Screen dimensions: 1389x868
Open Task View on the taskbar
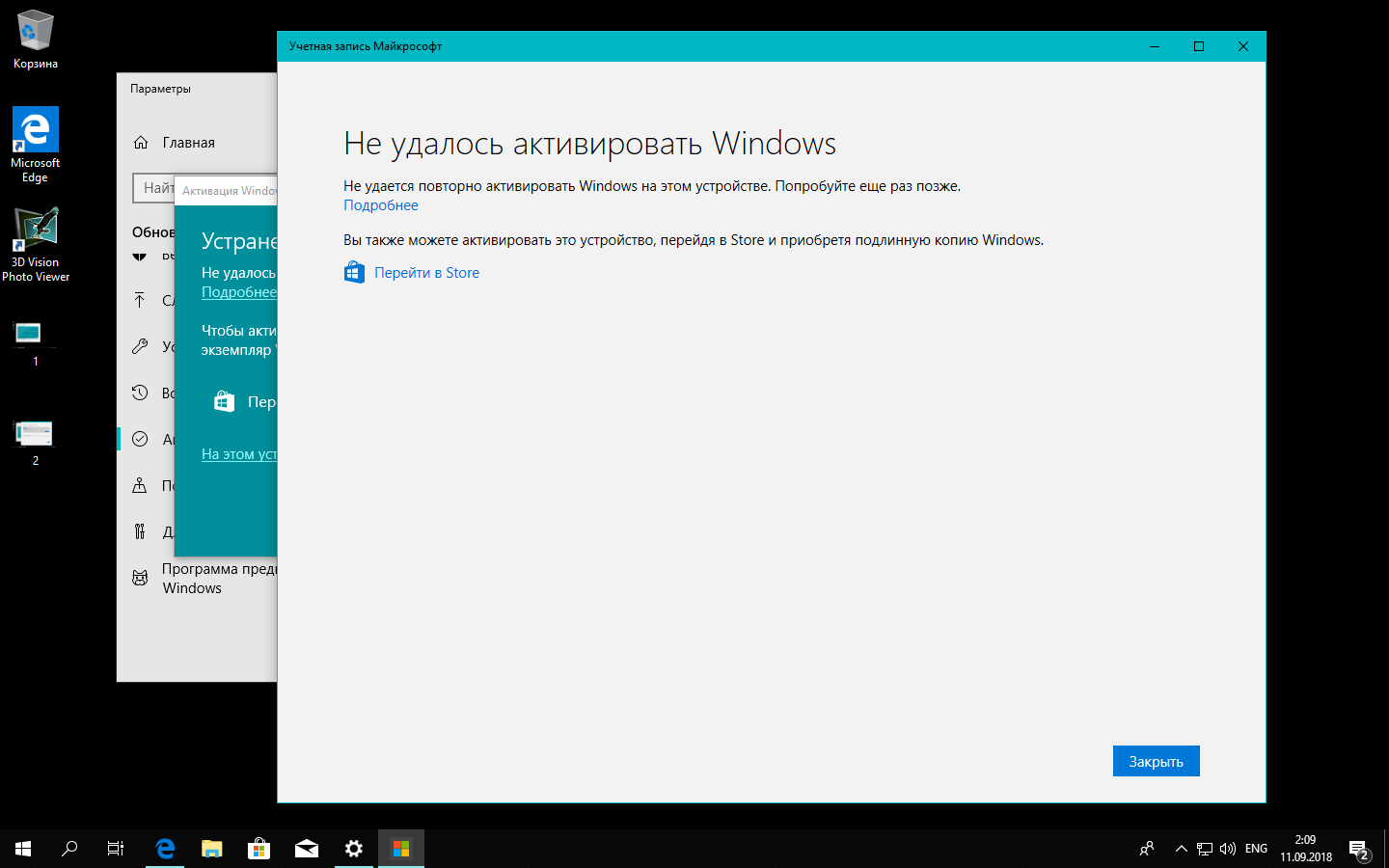tap(116, 849)
